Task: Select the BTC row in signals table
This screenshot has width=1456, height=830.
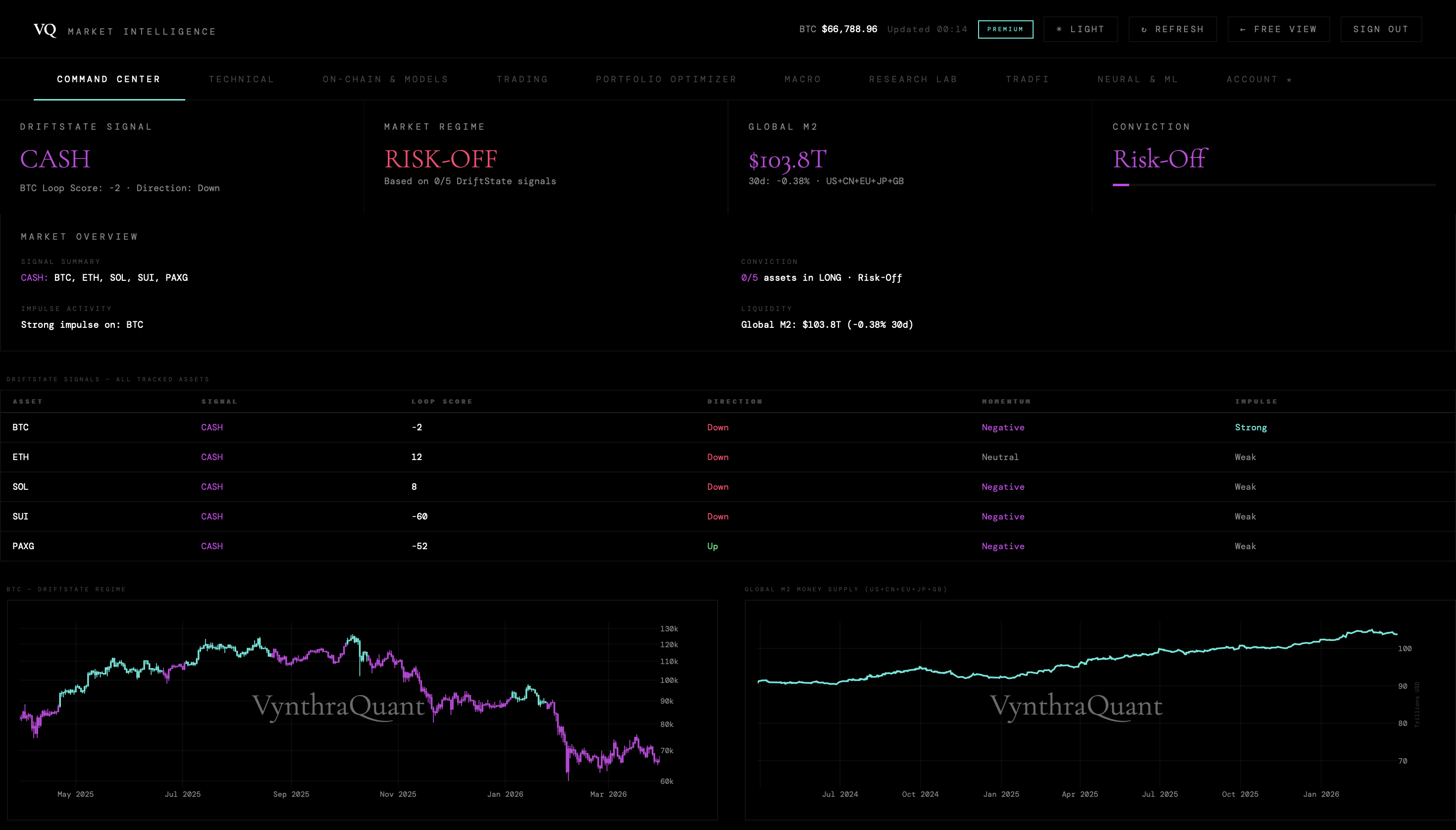Action: (20, 427)
